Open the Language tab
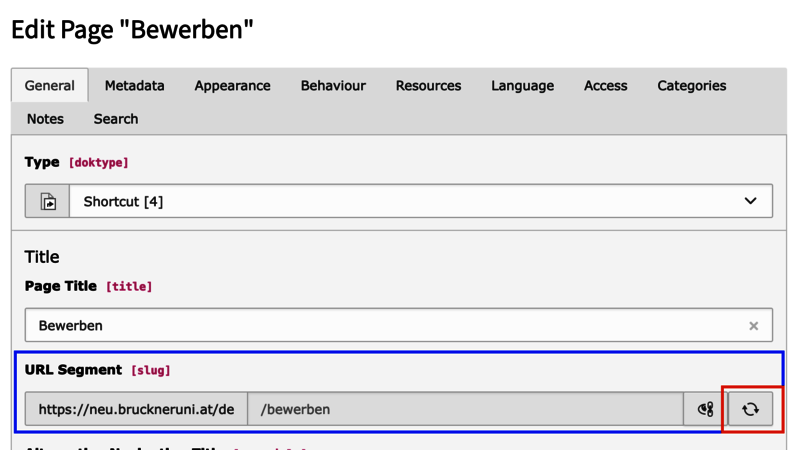 (x=522, y=86)
